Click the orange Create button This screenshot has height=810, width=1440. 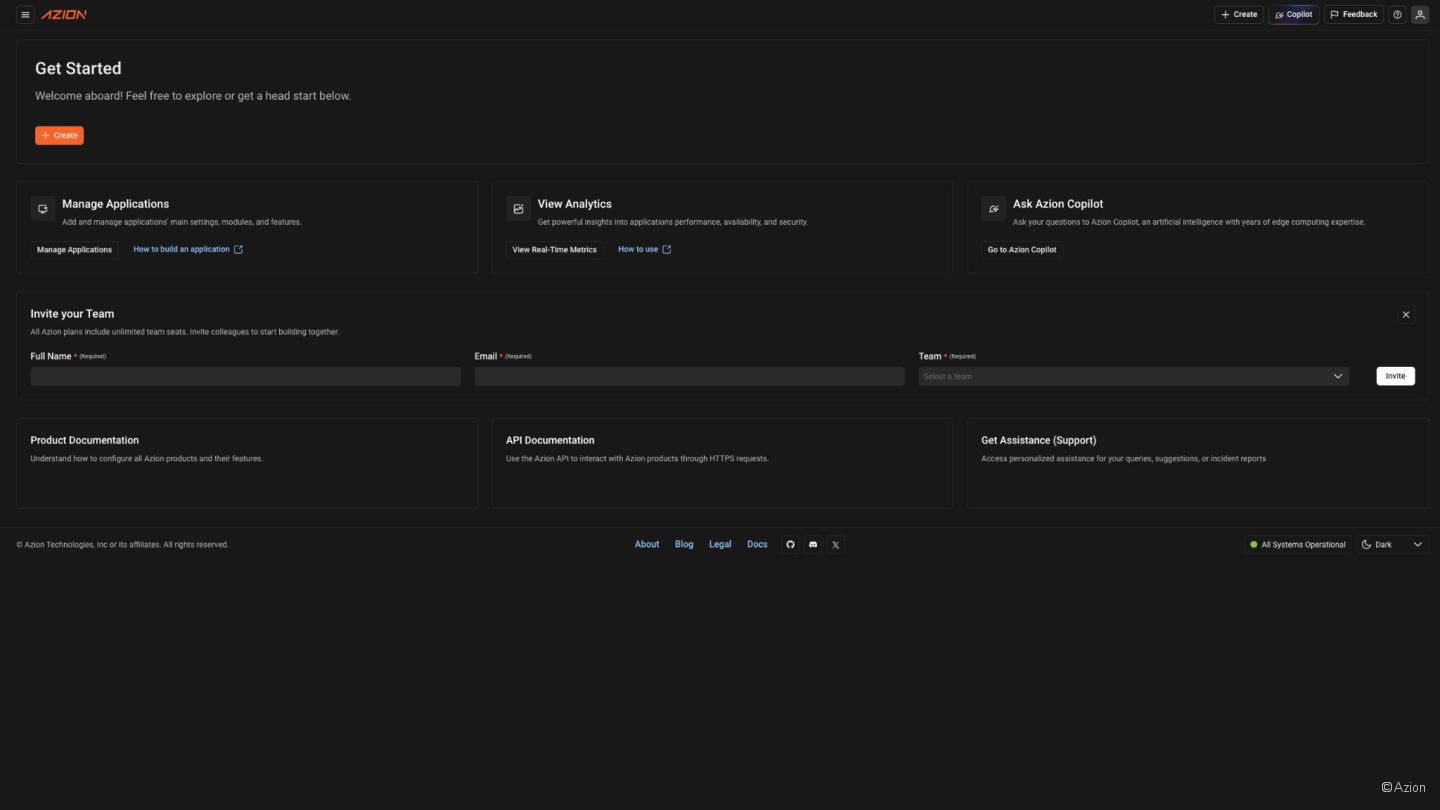[x=59, y=135]
